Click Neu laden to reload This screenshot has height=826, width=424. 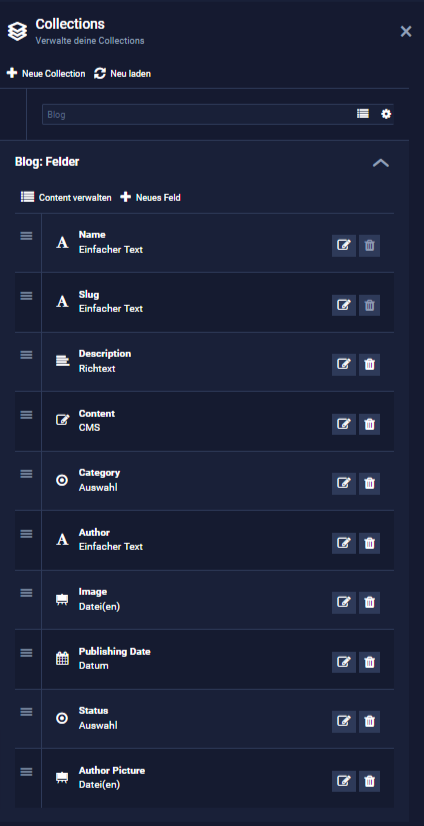click(x=123, y=74)
